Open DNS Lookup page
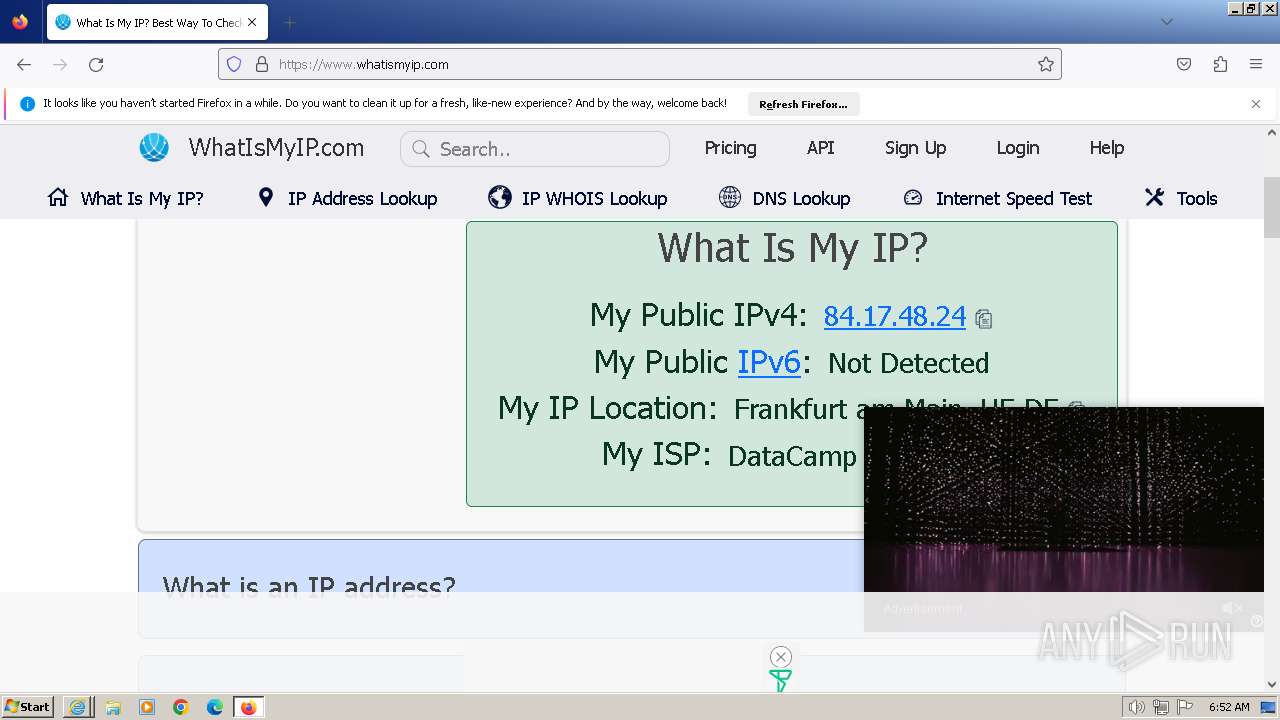The image size is (1280, 720). [784, 198]
